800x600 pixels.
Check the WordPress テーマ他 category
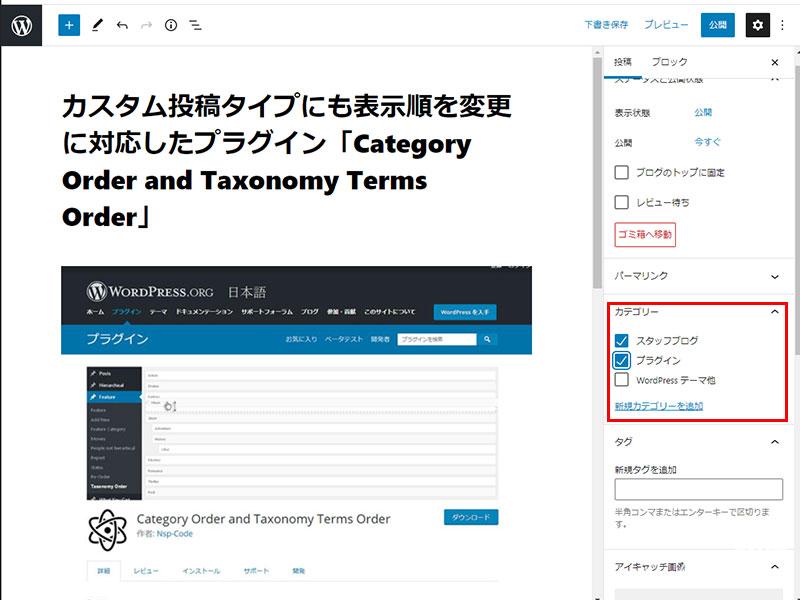coord(622,380)
